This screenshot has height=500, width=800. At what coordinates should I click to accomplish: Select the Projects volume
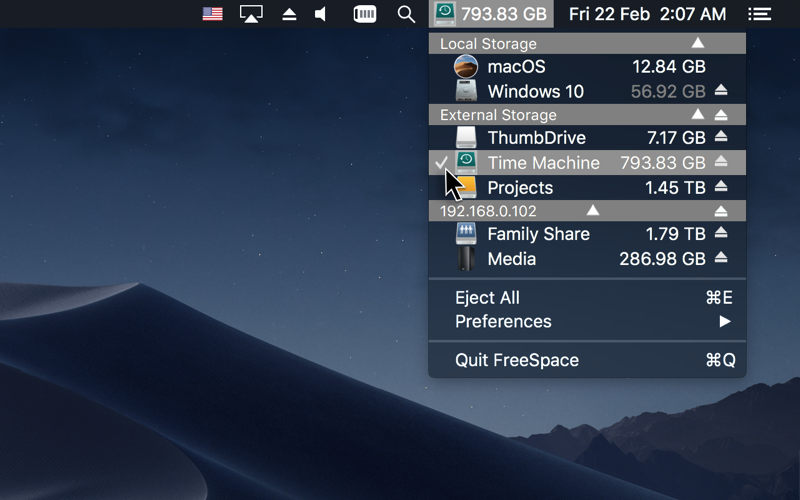point(587,188)
